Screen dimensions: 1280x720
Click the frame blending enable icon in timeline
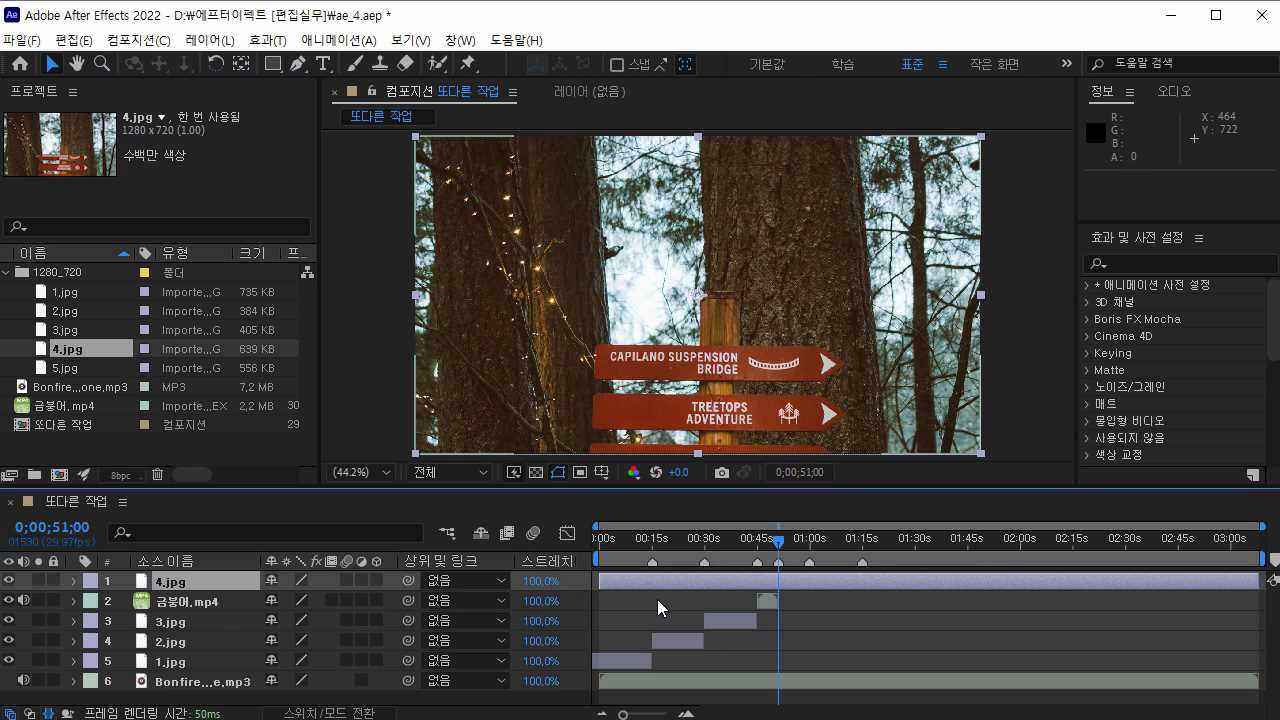(507, 533)
